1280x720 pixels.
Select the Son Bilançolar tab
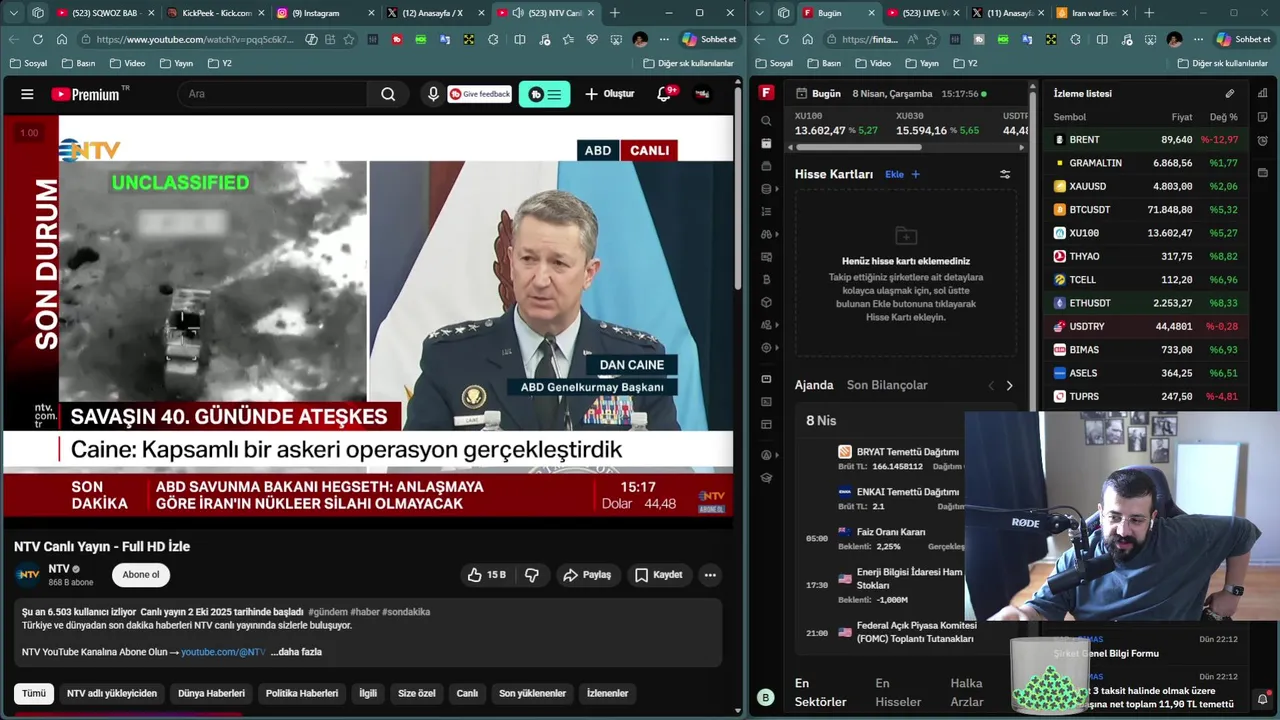pyautogui.click(x=887, y=385)
